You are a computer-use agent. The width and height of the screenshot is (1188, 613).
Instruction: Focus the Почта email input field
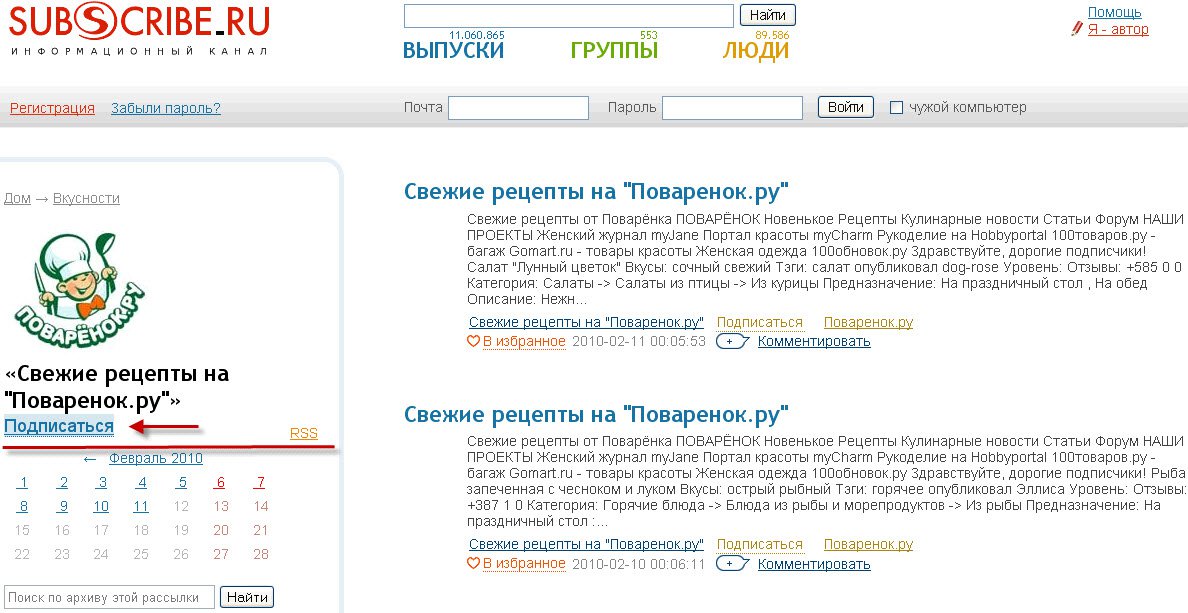click(x=518, y=108)
